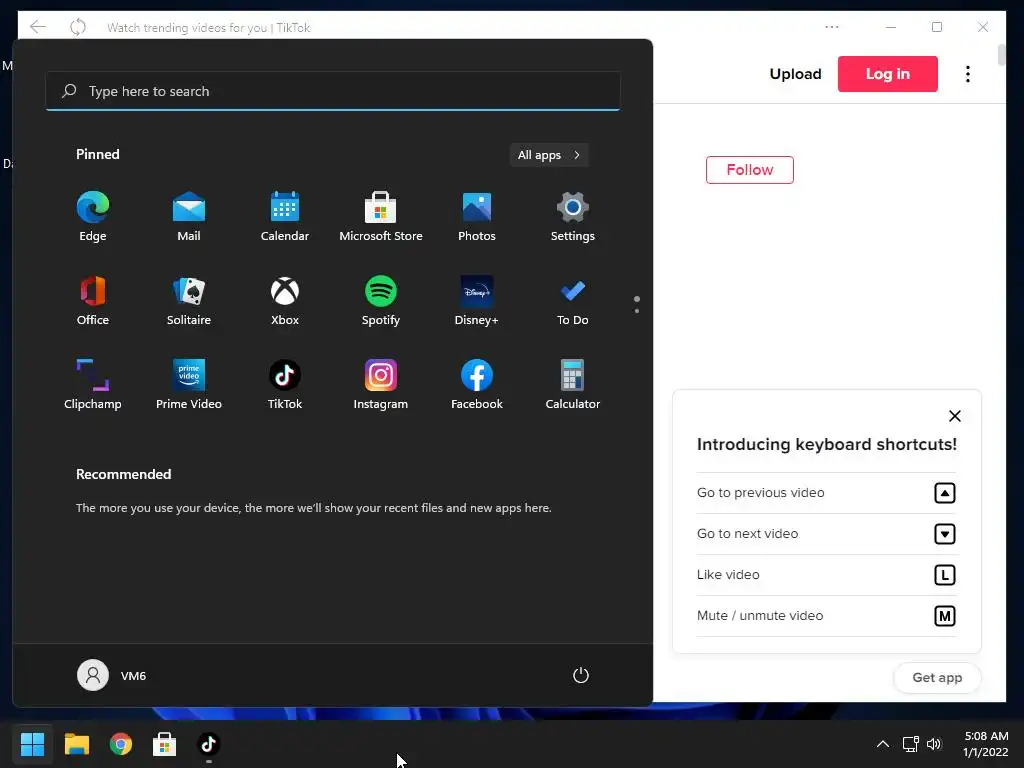The image size is (1024, 768).
Task: Expand the All apps list
Action: [x=549, y=155]
